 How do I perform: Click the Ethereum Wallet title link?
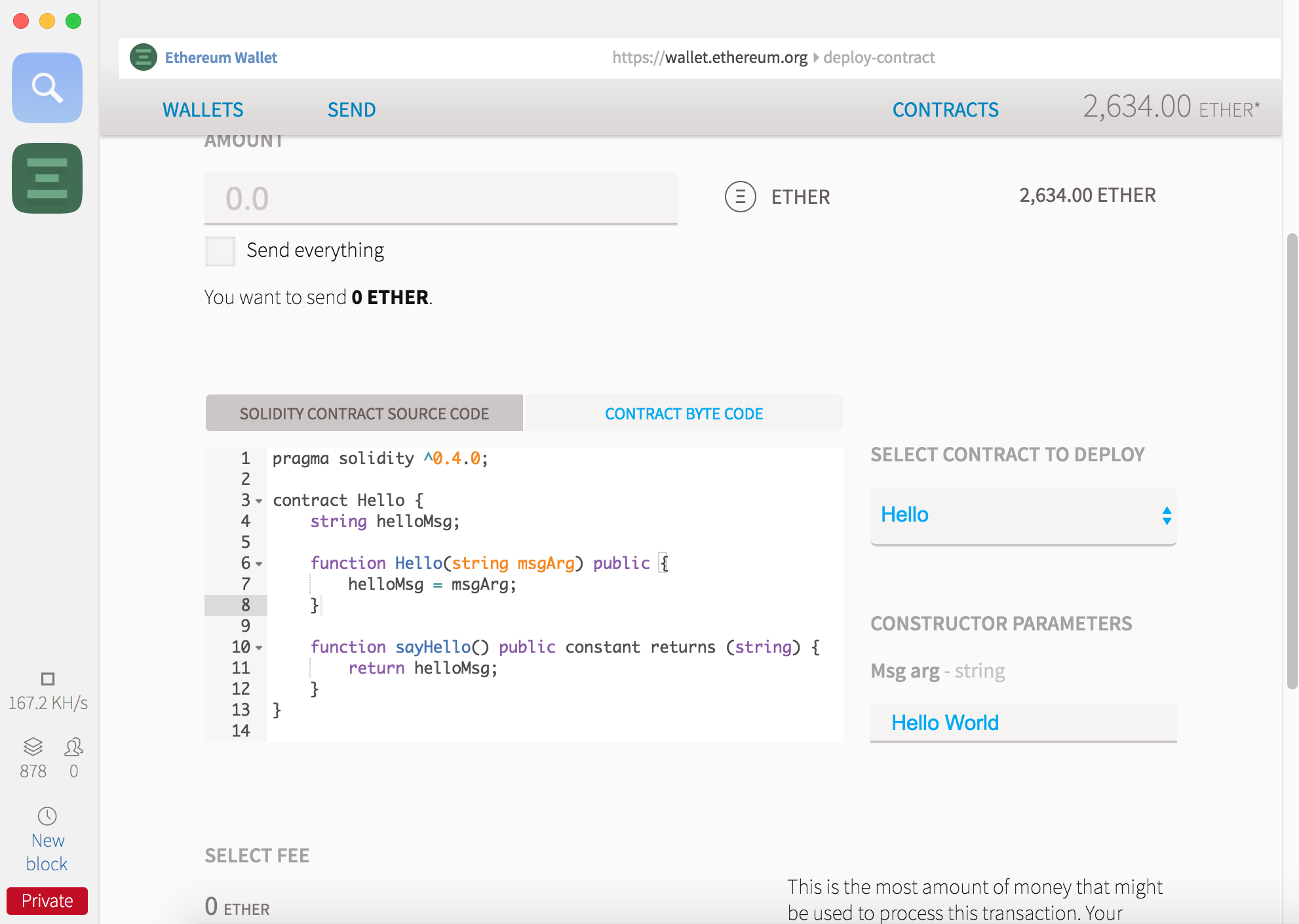click(221, 58)
